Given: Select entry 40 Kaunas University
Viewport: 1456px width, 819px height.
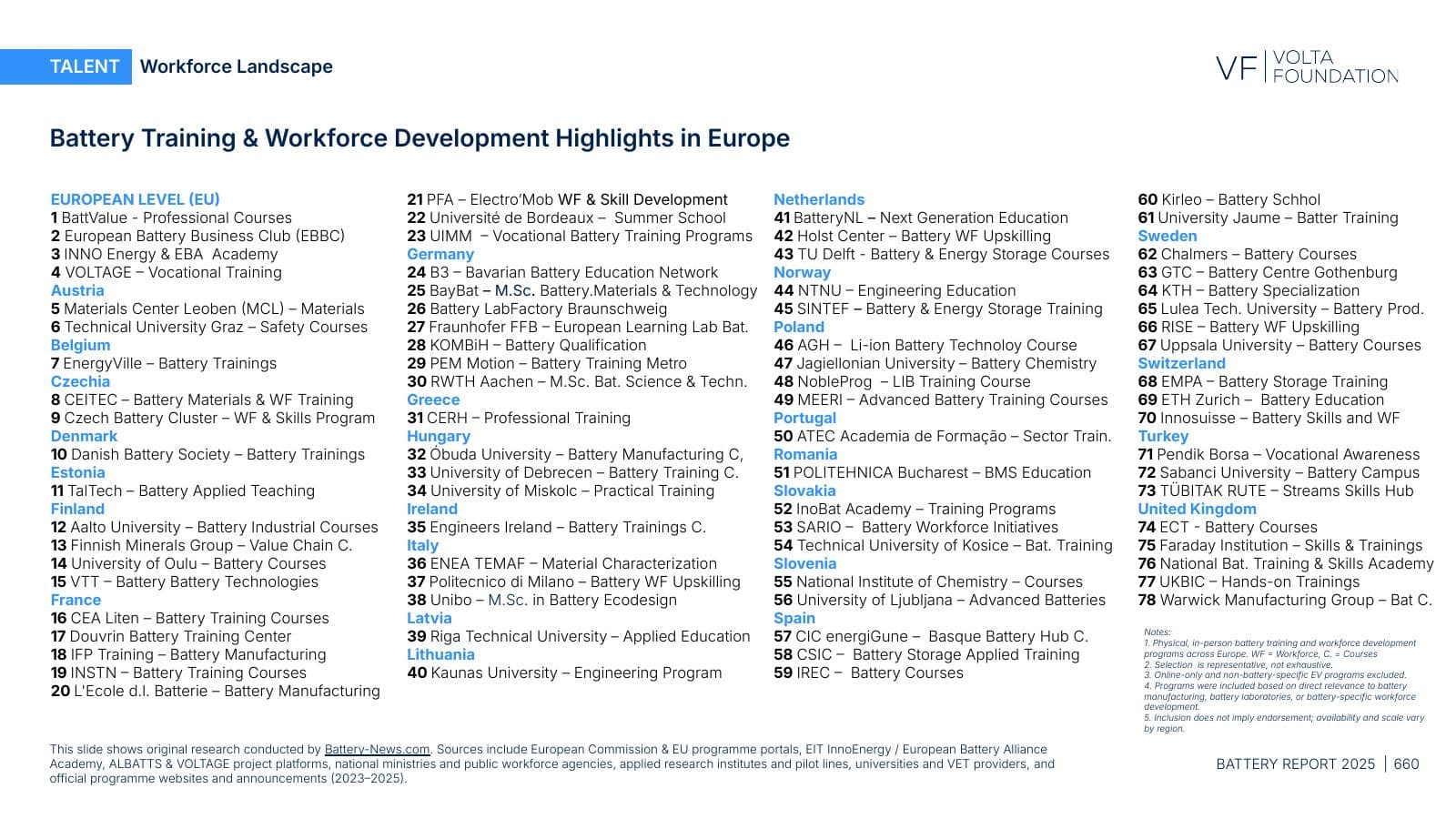Looking at the screenshot, I should pyautogui.click(x=564, y=672).
